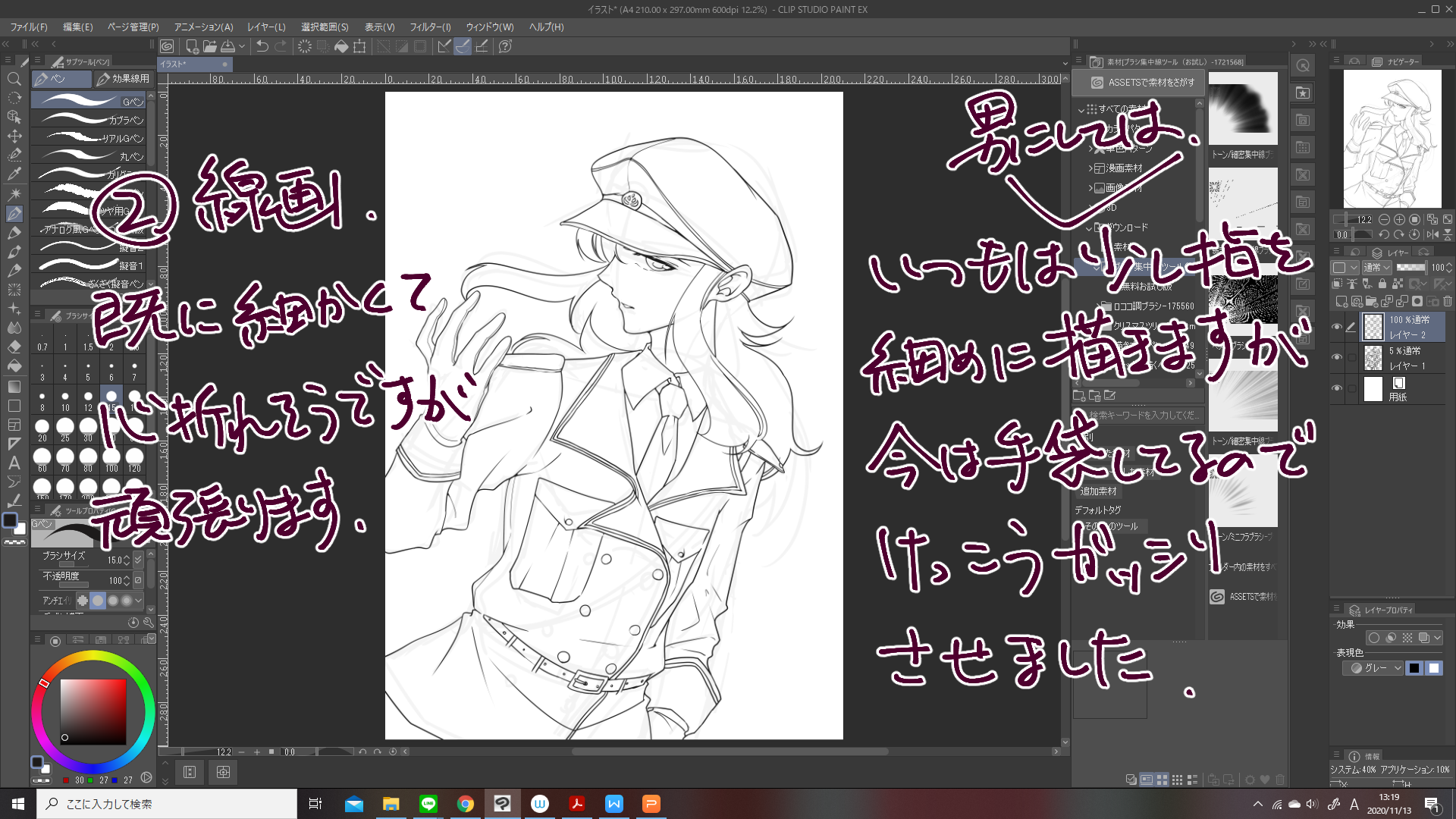Click the color square in the color wheel
Image resolution: width=1456 pixels, height=819 pixels.
click(x=93, y=711)
